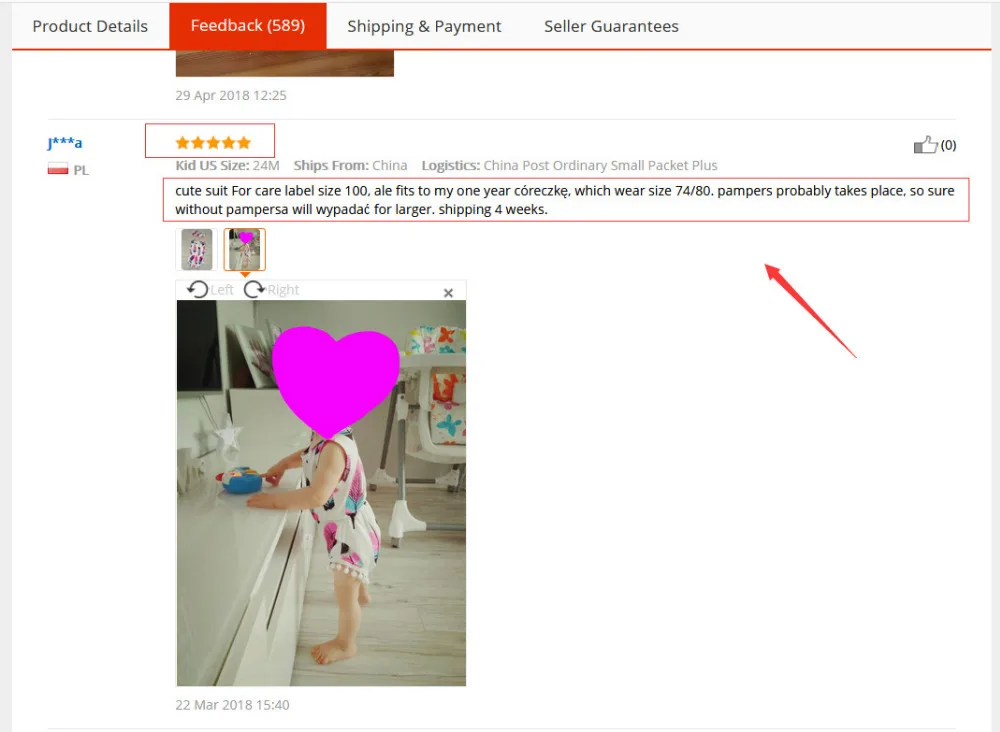Click the Poland flag icon
Screen dimensions: 1000x732
(x=57, y=169)
